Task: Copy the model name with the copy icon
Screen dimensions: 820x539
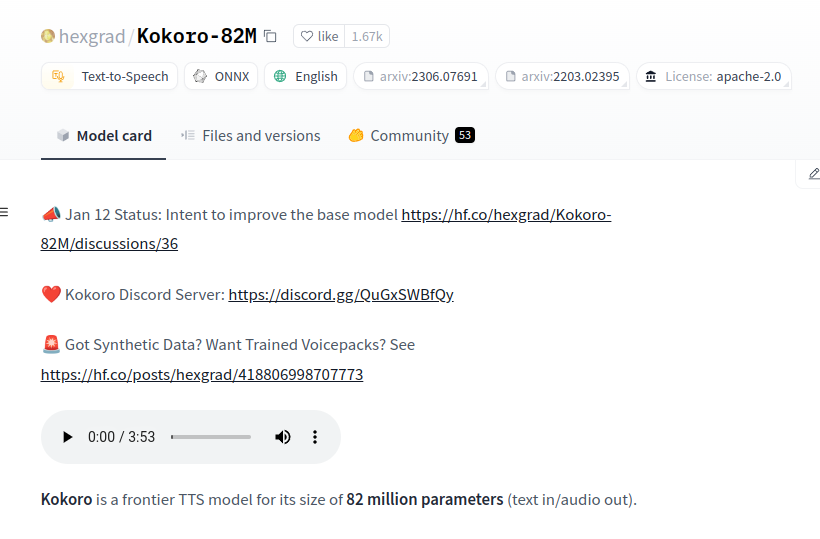Action: coord(270,36)
